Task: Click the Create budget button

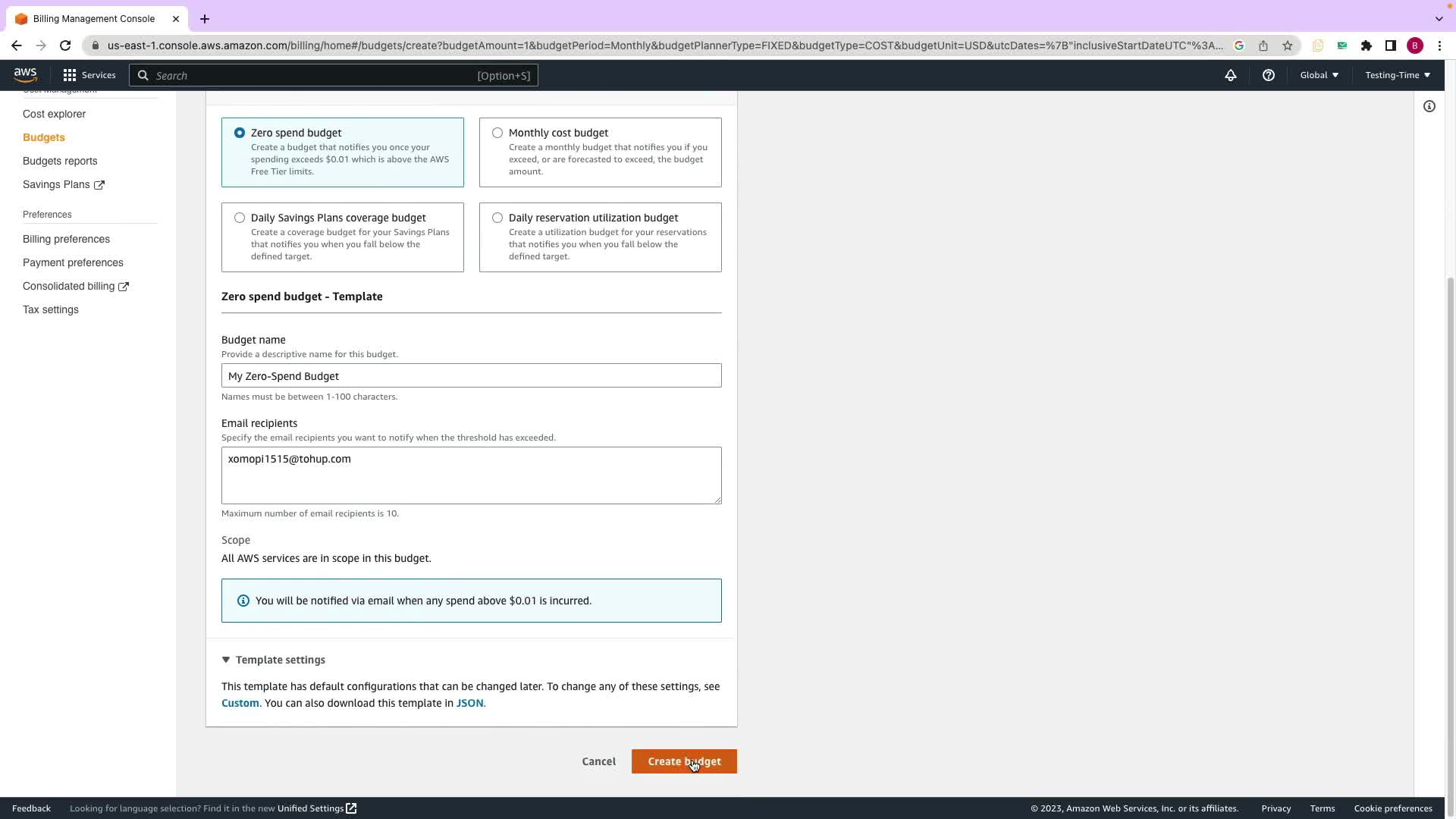Action: tap(683, 761)
